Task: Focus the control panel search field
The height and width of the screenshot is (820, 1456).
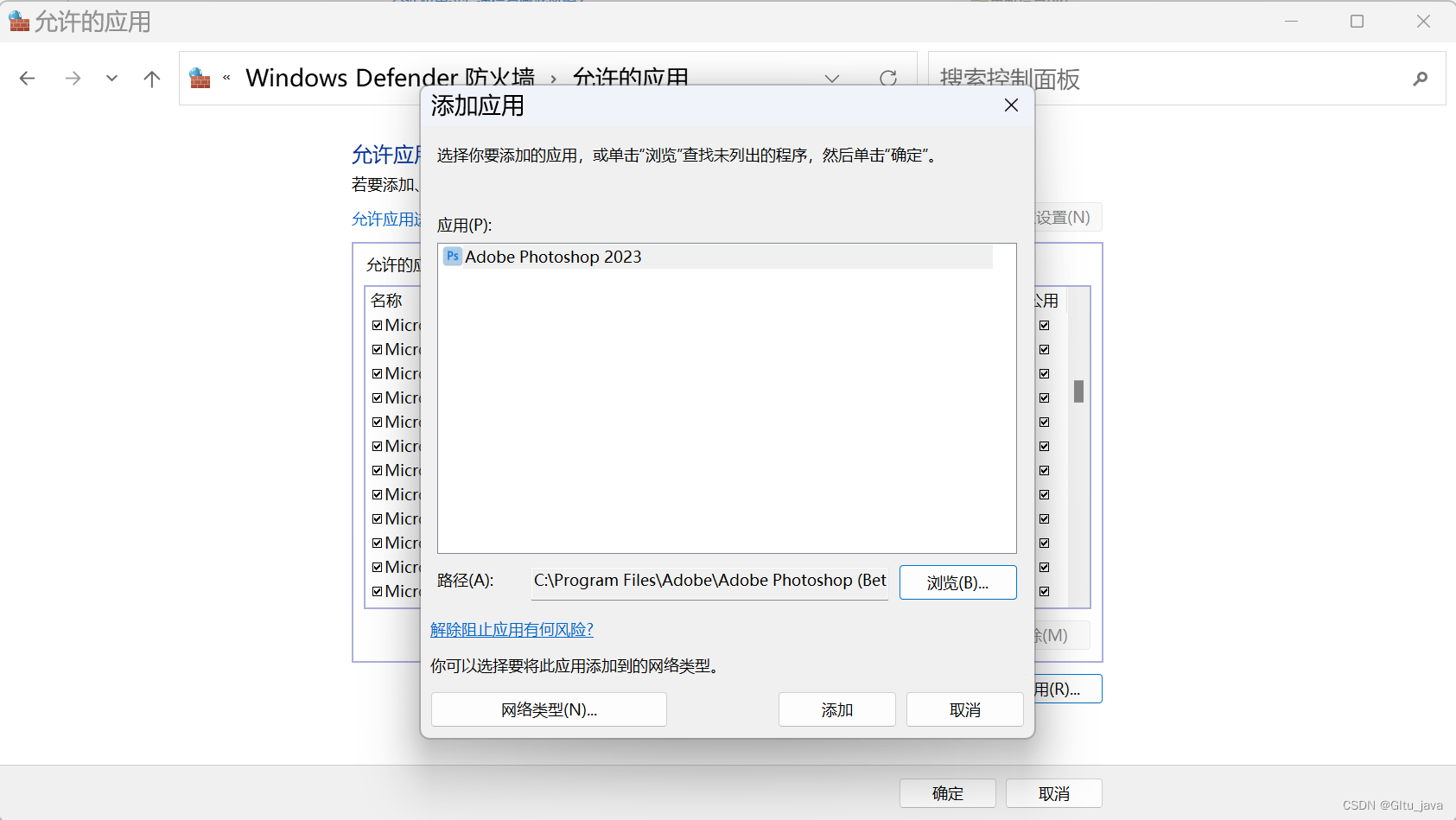Action: coord(1186,79)
